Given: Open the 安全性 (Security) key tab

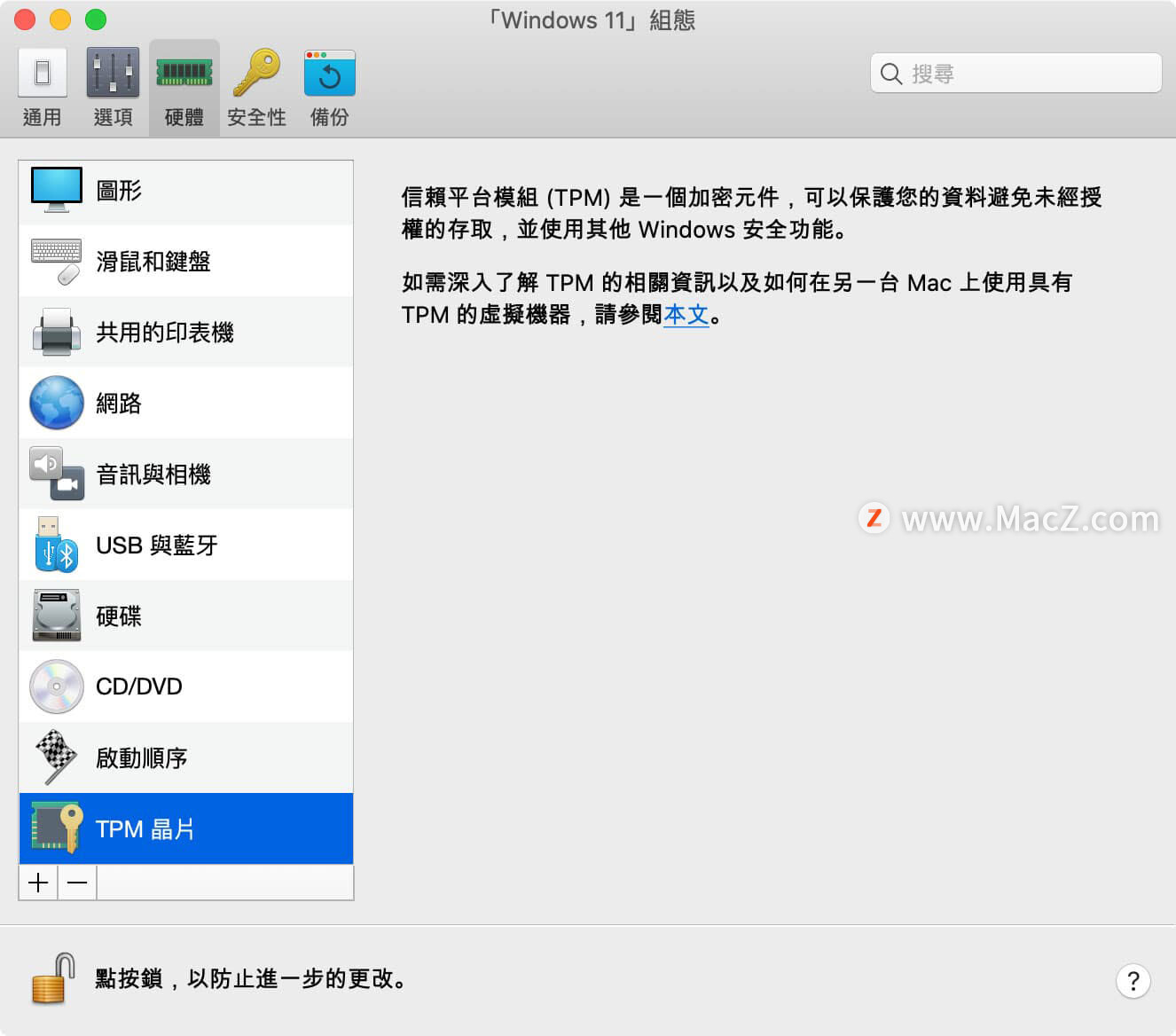Looking at the screenshot, I should [x=256, y=88].
